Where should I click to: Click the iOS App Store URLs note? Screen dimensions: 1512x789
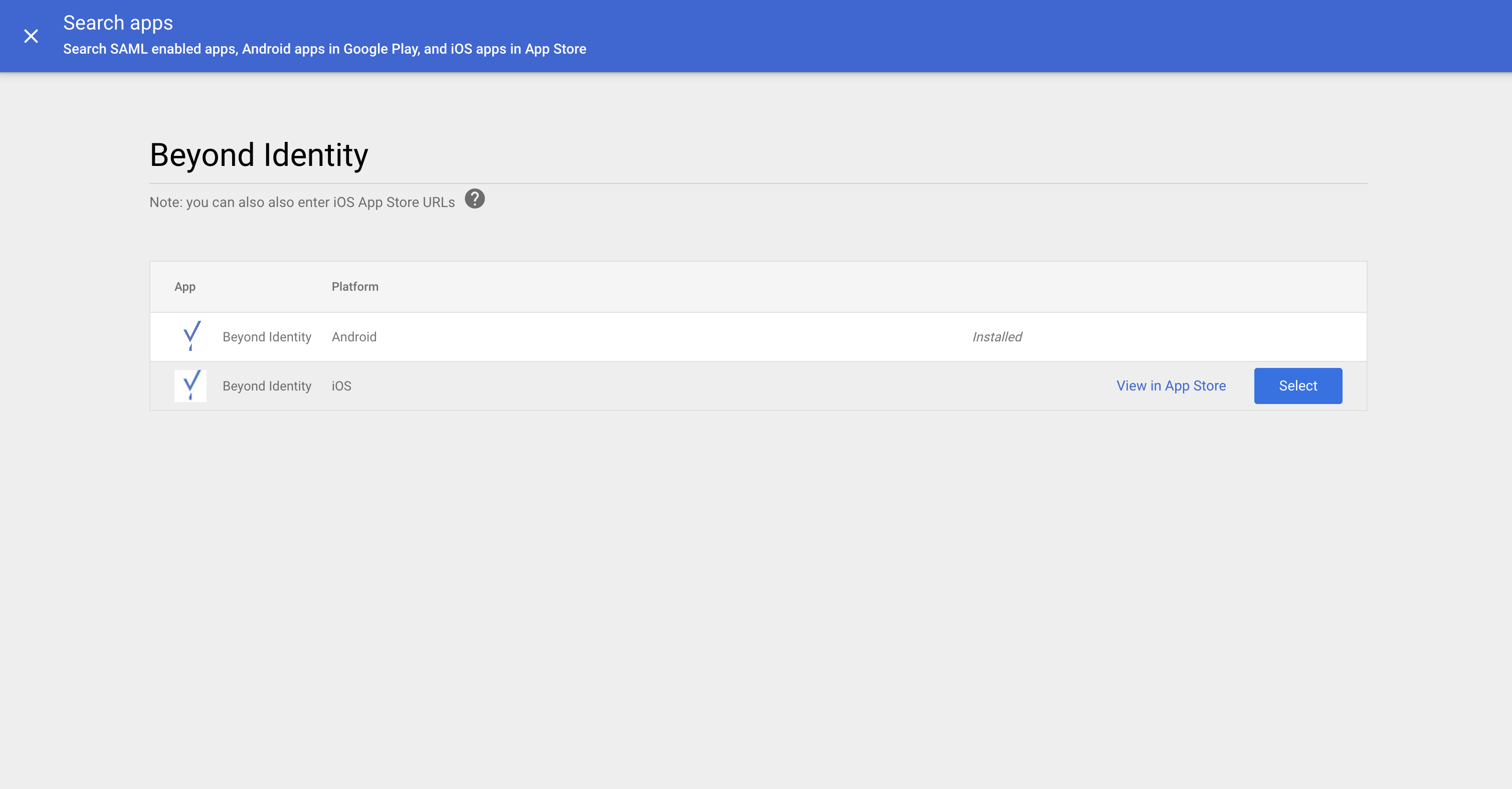click(302, 203)
